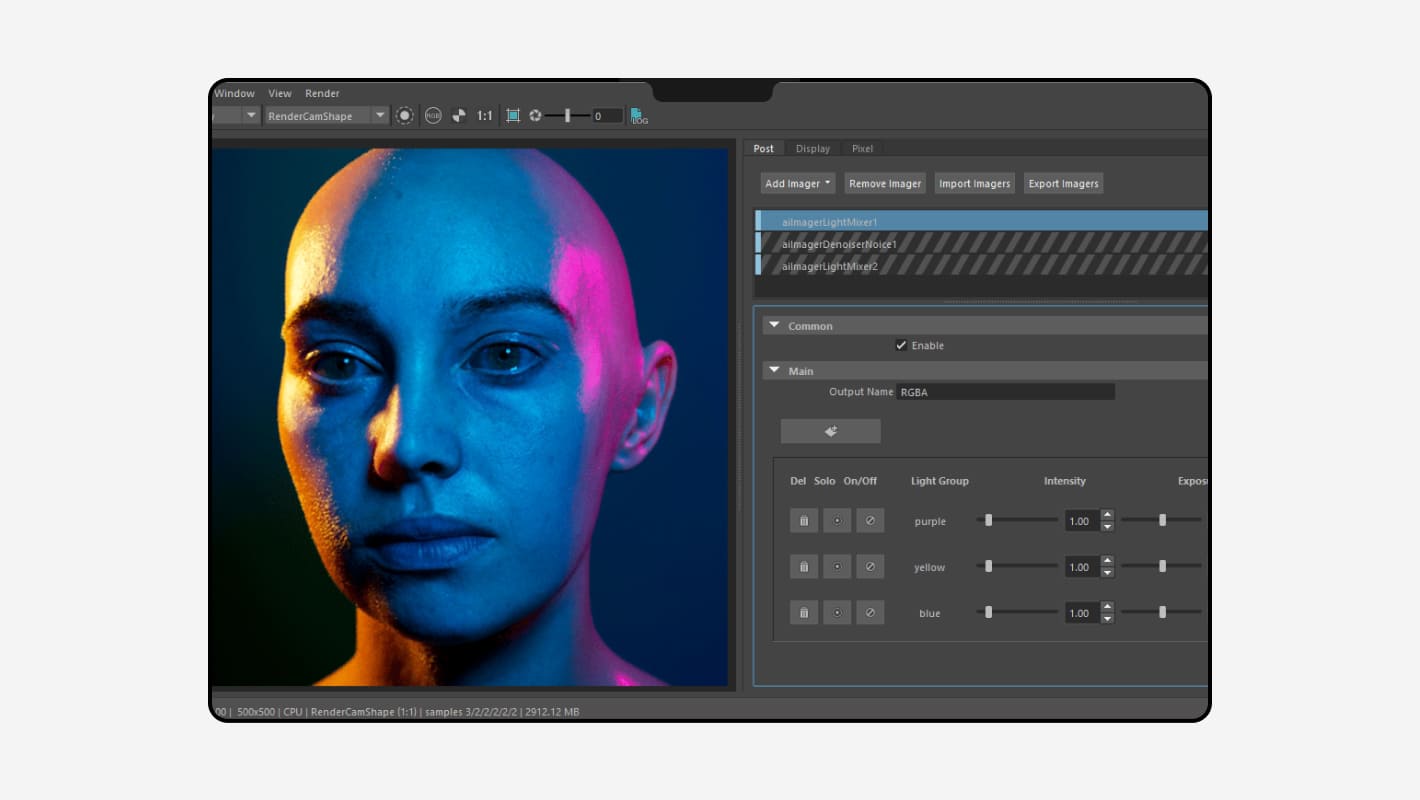Click the yellow Intensity slider handle
1420x800 pixels.
(x=988, y=567)
